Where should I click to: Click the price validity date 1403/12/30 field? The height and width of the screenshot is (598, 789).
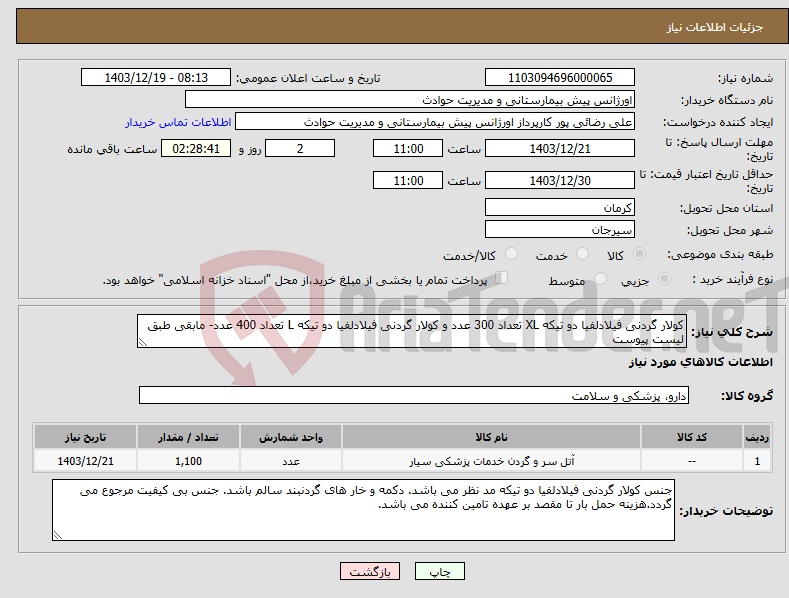pos(560,180)
